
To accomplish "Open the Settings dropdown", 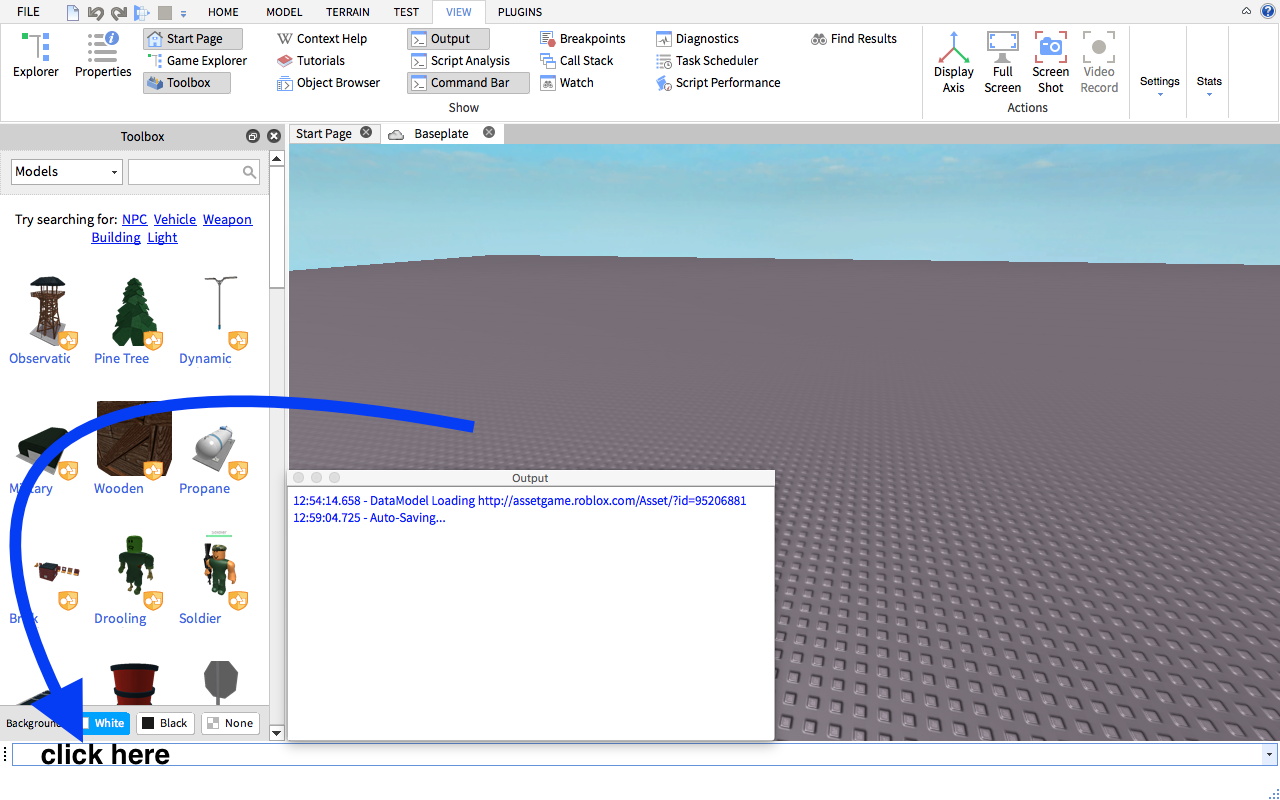I will click(x=1160, y=86).
